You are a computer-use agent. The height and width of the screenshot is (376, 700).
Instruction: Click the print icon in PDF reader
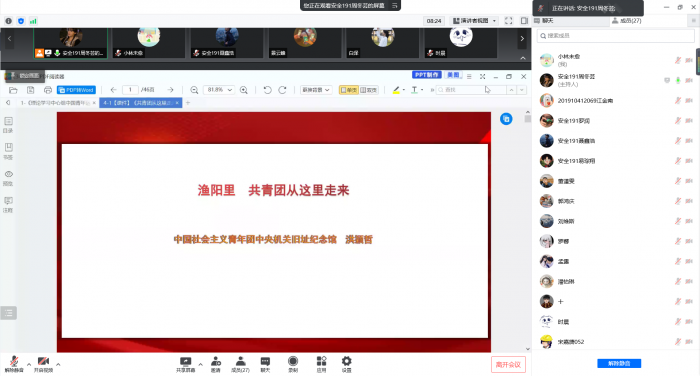click(48, 90)
